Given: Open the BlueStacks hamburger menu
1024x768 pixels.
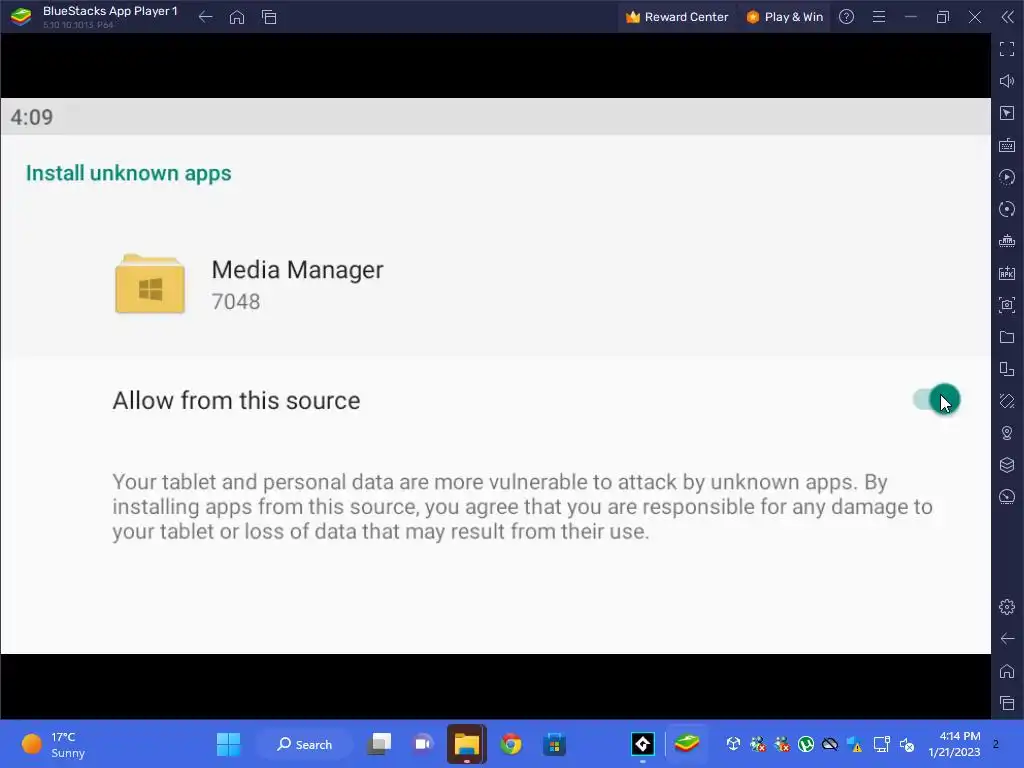Looking at the screenshot, I should pyautogui.click(x=879, y=17).
